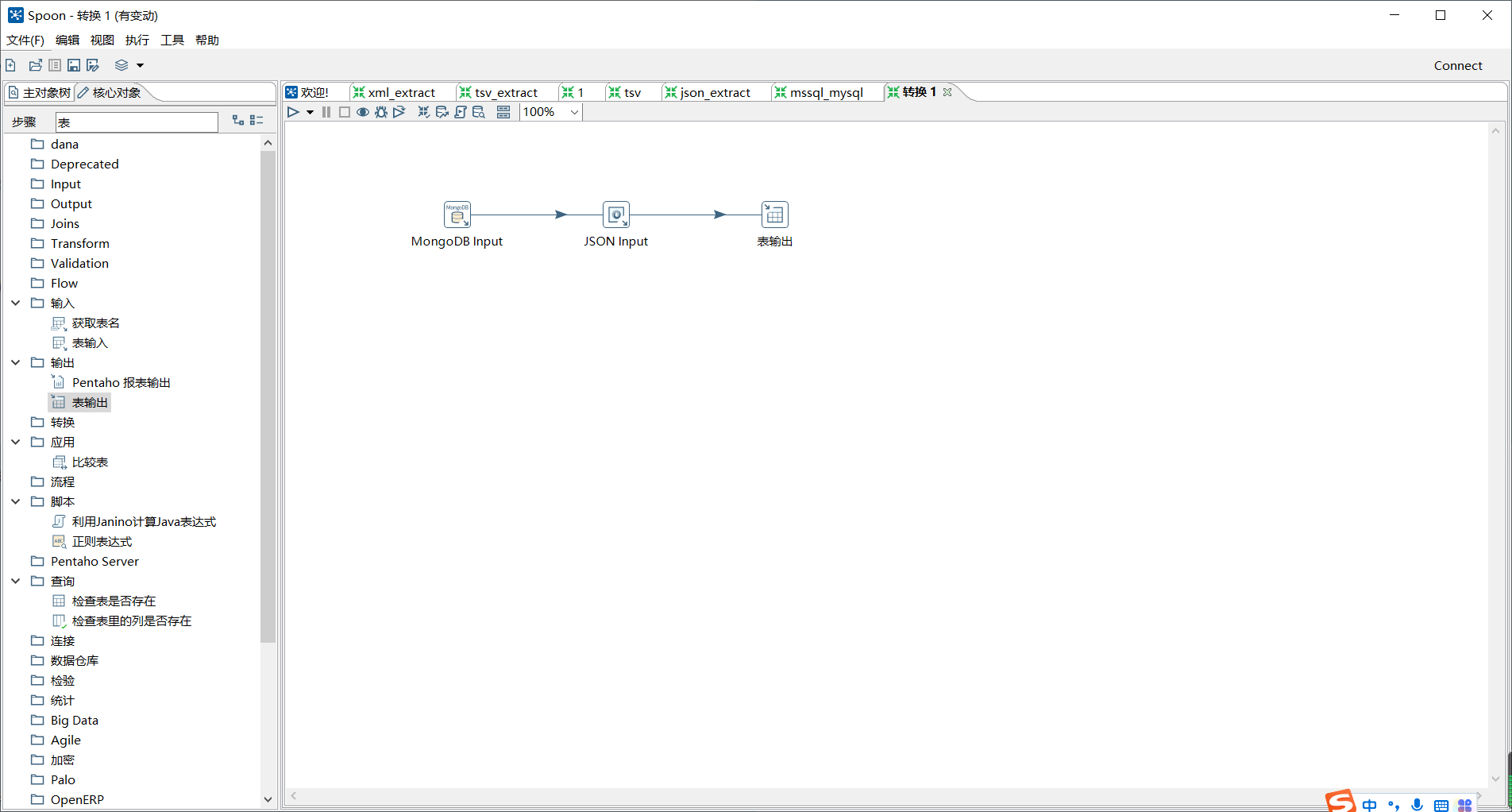Run the transformation with the play button
The height and width of the screenshot is (812, 1512).
[x=293, y=112]
